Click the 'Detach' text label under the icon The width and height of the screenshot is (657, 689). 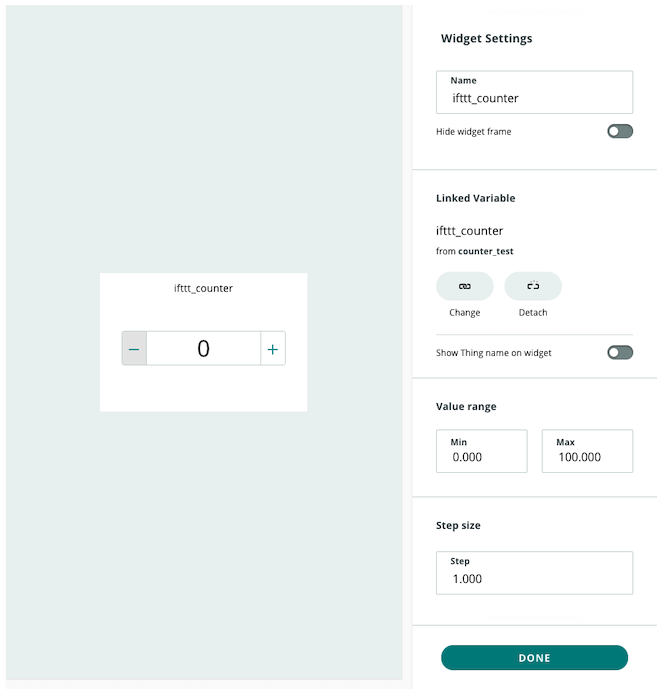click(533, 313)
